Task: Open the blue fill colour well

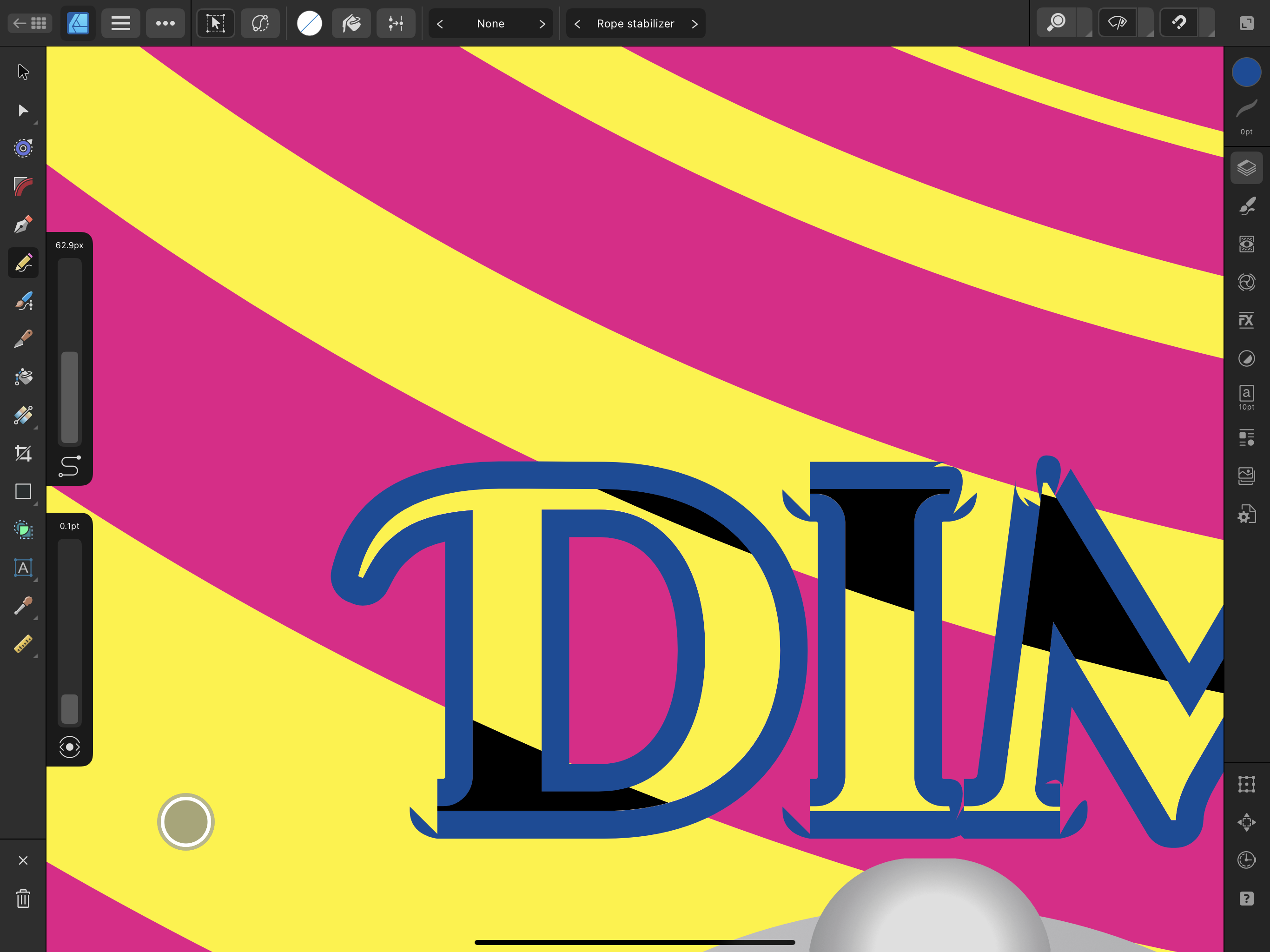Action: (x=1246, y=72)
